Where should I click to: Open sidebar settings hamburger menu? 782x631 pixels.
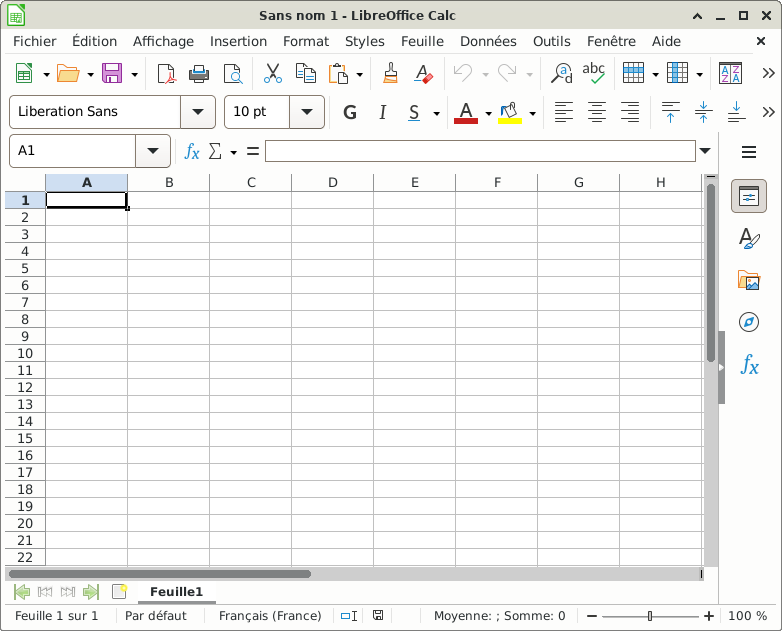pos(749,152)
